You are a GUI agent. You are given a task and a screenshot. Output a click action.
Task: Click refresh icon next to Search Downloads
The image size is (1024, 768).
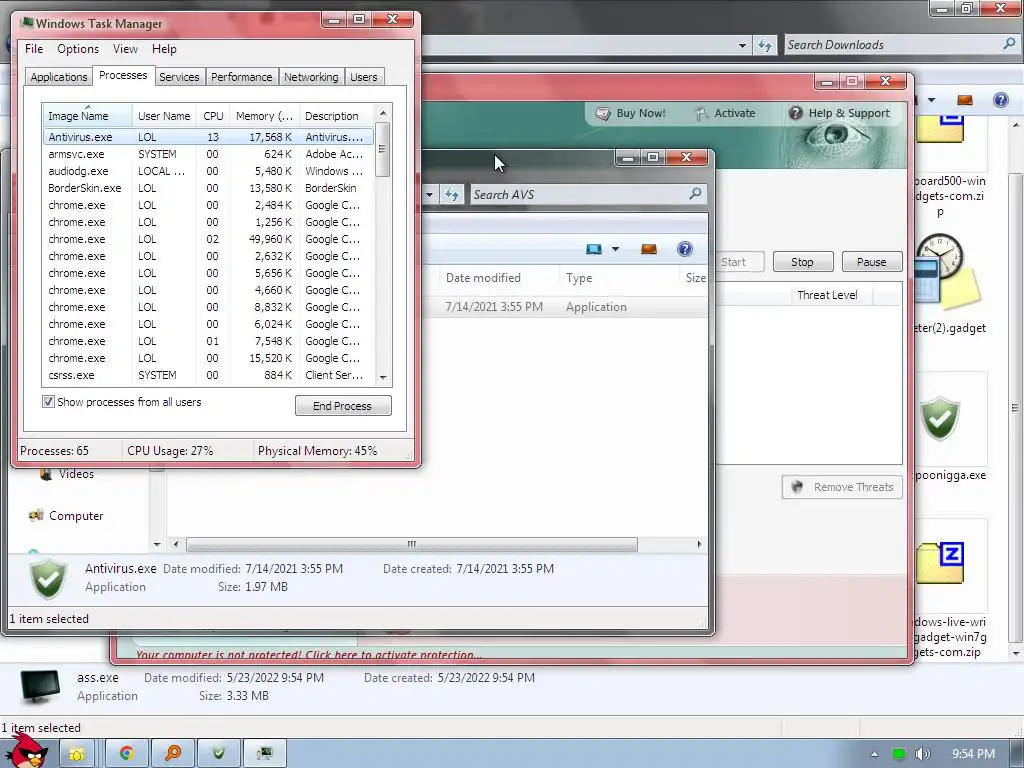pyautogui.click(x=765, y=45)
